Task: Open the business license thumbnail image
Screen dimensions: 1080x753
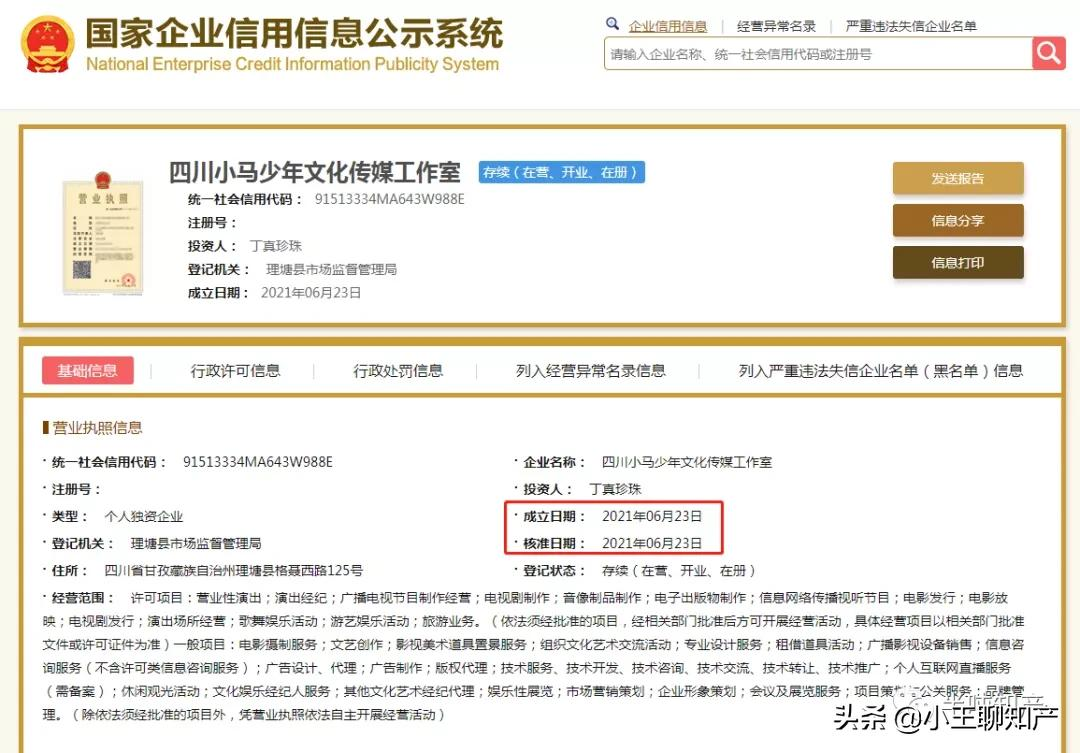Action: 103,234
